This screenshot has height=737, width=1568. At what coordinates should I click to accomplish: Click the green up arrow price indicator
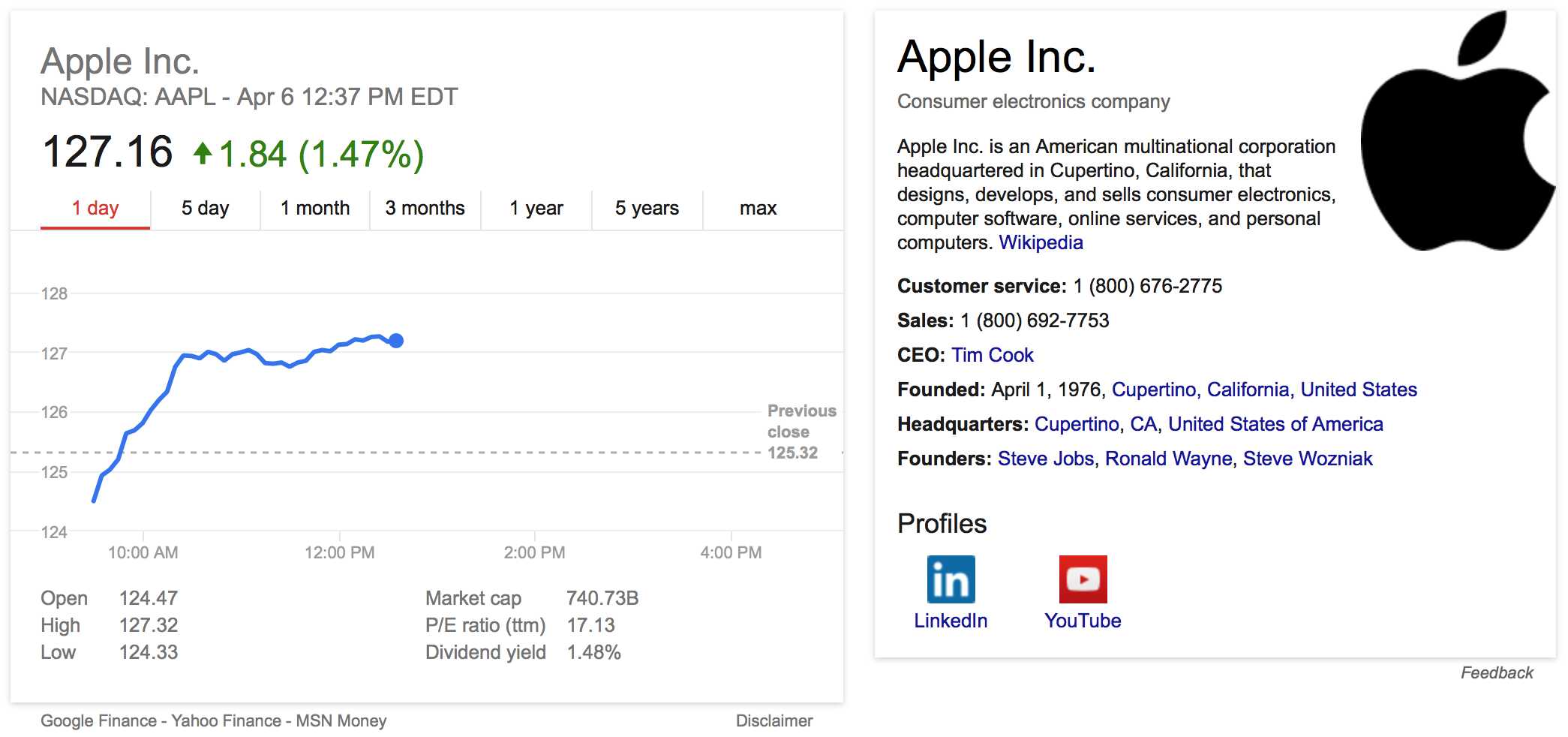pos(202,154)
